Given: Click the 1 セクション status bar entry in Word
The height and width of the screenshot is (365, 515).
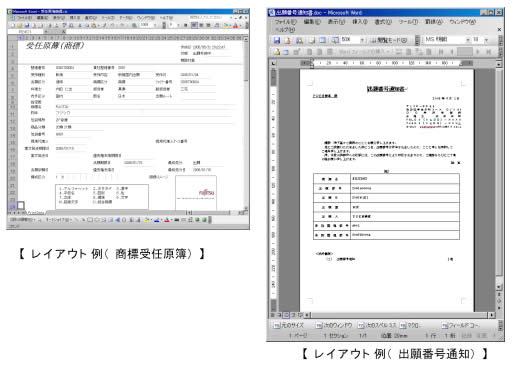Looking at the screenshot, I should click(336, 336).
